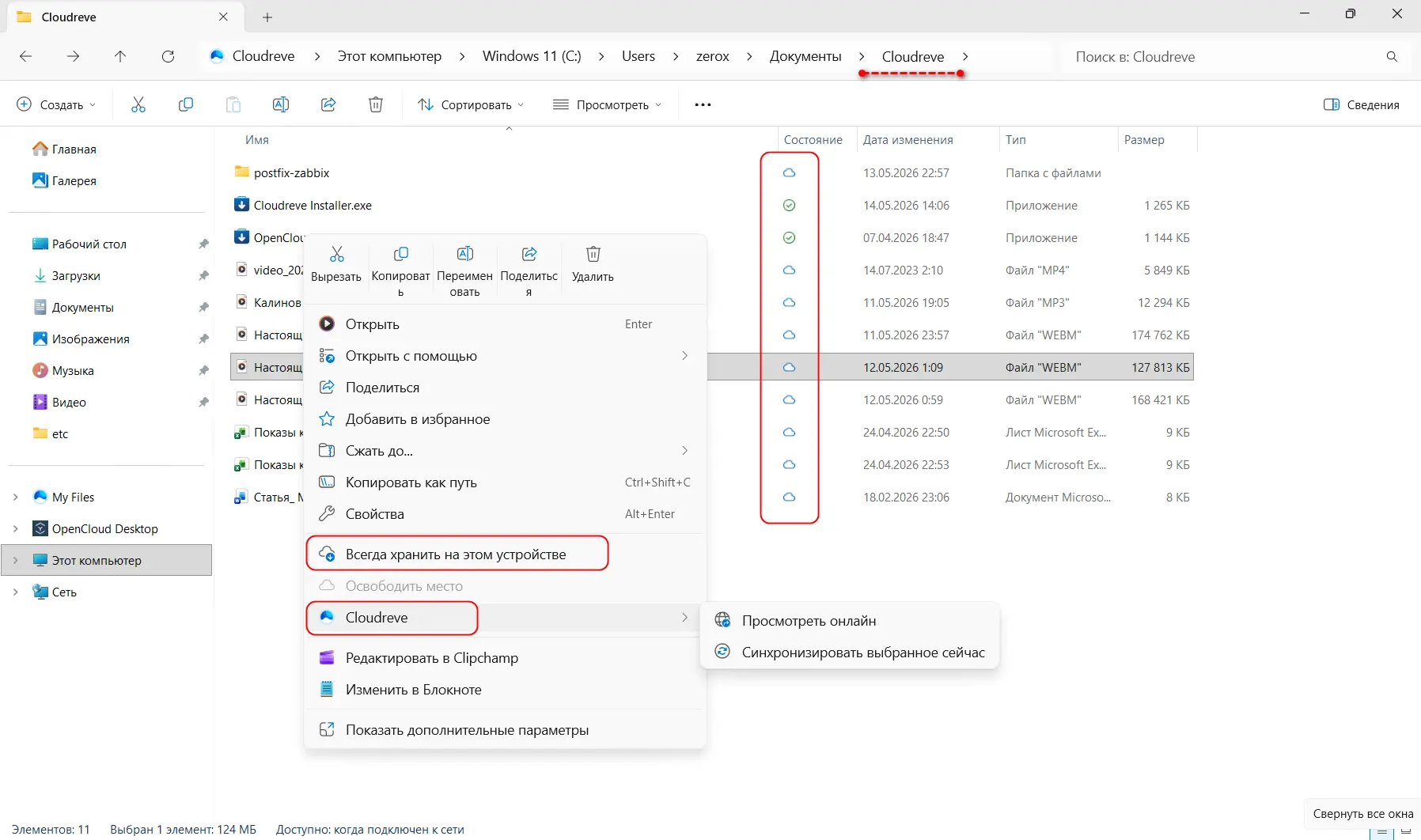Image resolution: width=1421 pixels, height=840 pixels.
Task: Select Копировать как путь
Action: (x=505, y=482)
